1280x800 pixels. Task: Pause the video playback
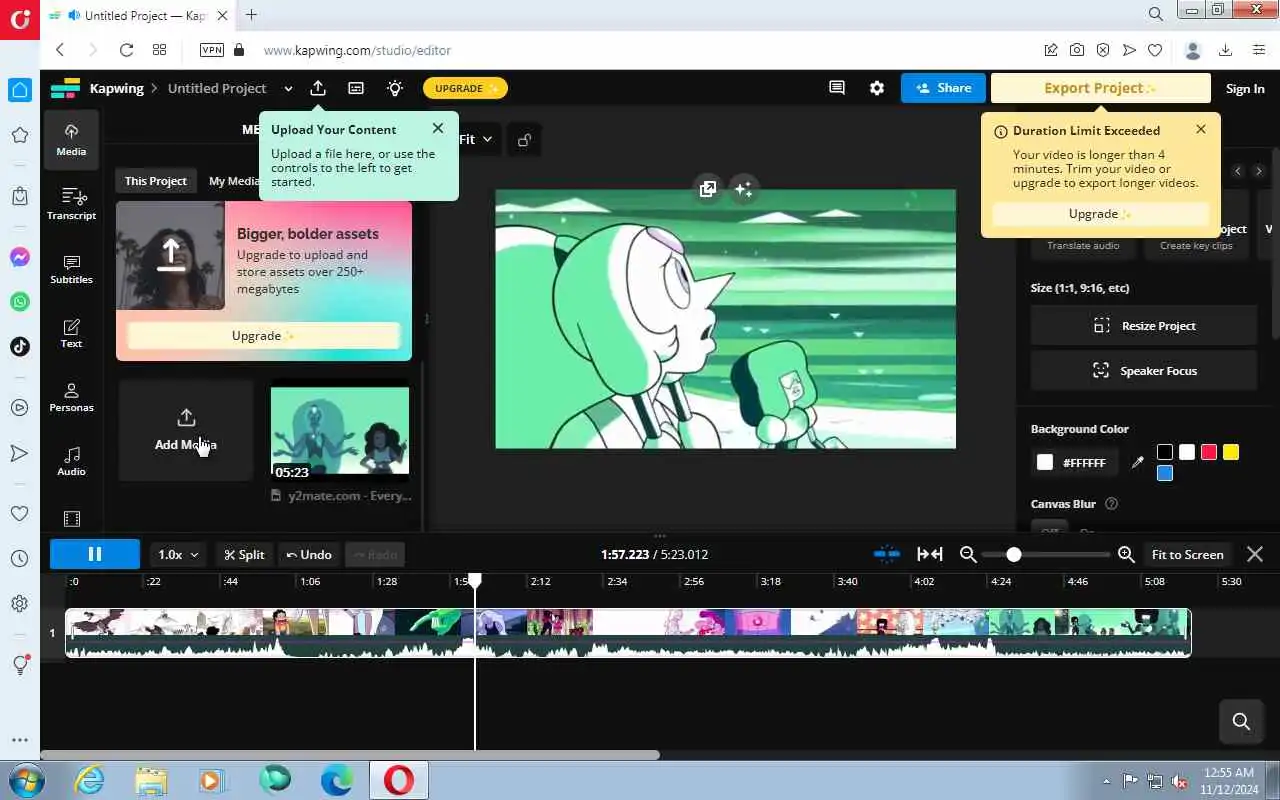[x=95, y=554]
